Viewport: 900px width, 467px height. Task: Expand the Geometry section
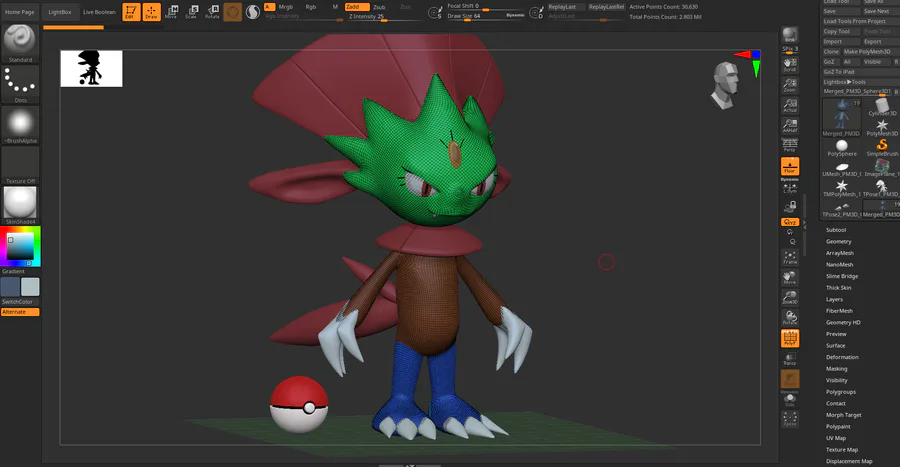click(839, 242)
